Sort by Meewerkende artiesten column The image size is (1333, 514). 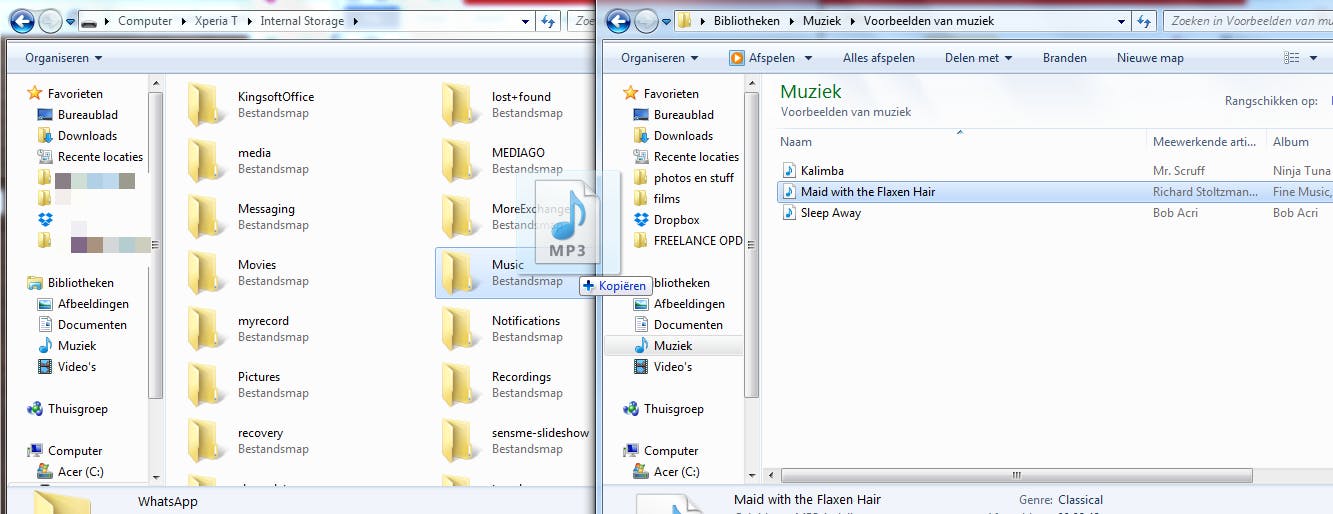coord(1207,142)
